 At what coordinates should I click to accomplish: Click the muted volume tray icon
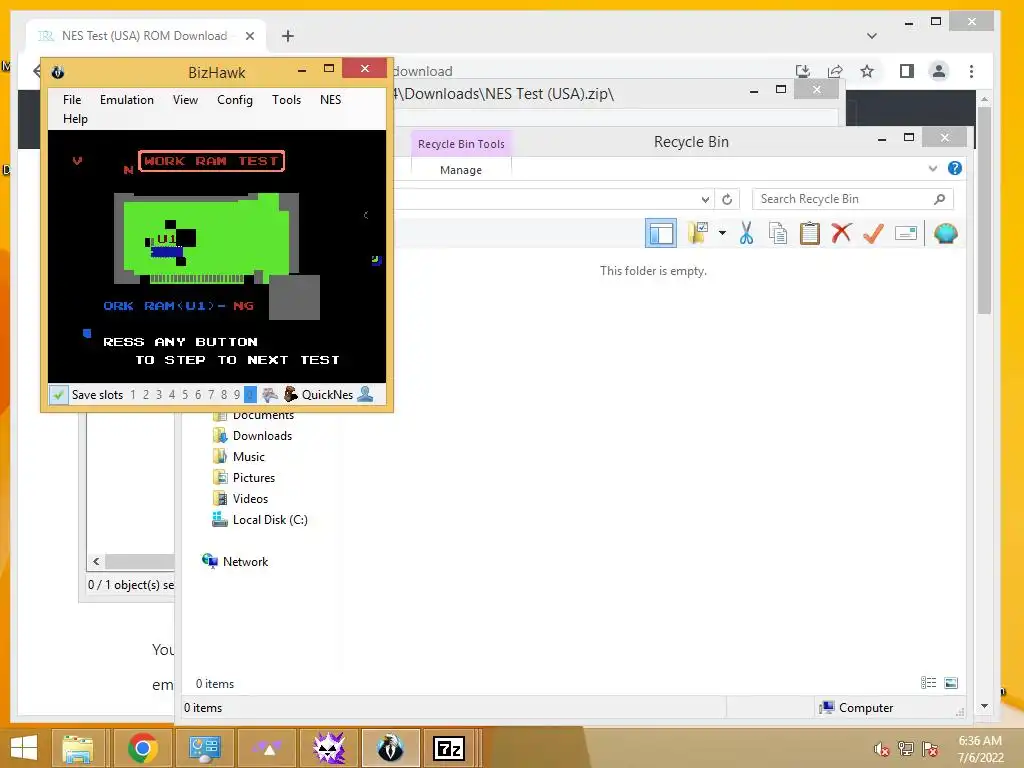(x=881, y=749)
